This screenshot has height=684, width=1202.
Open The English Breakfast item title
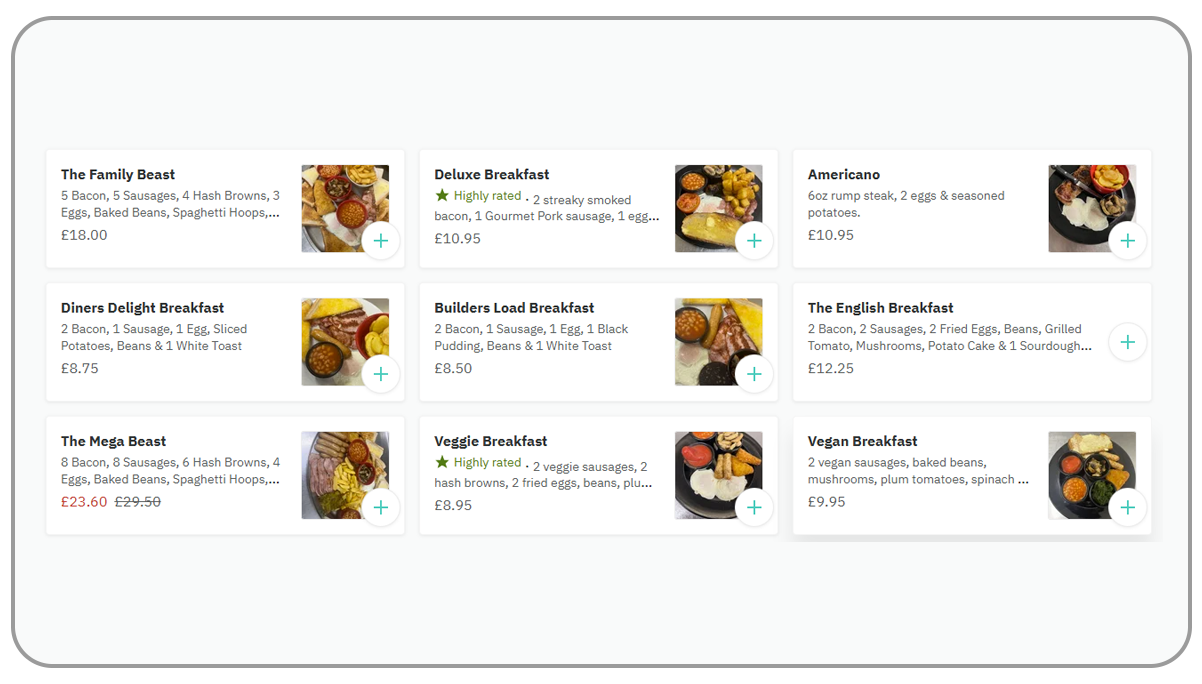click(x=880, y=308)
